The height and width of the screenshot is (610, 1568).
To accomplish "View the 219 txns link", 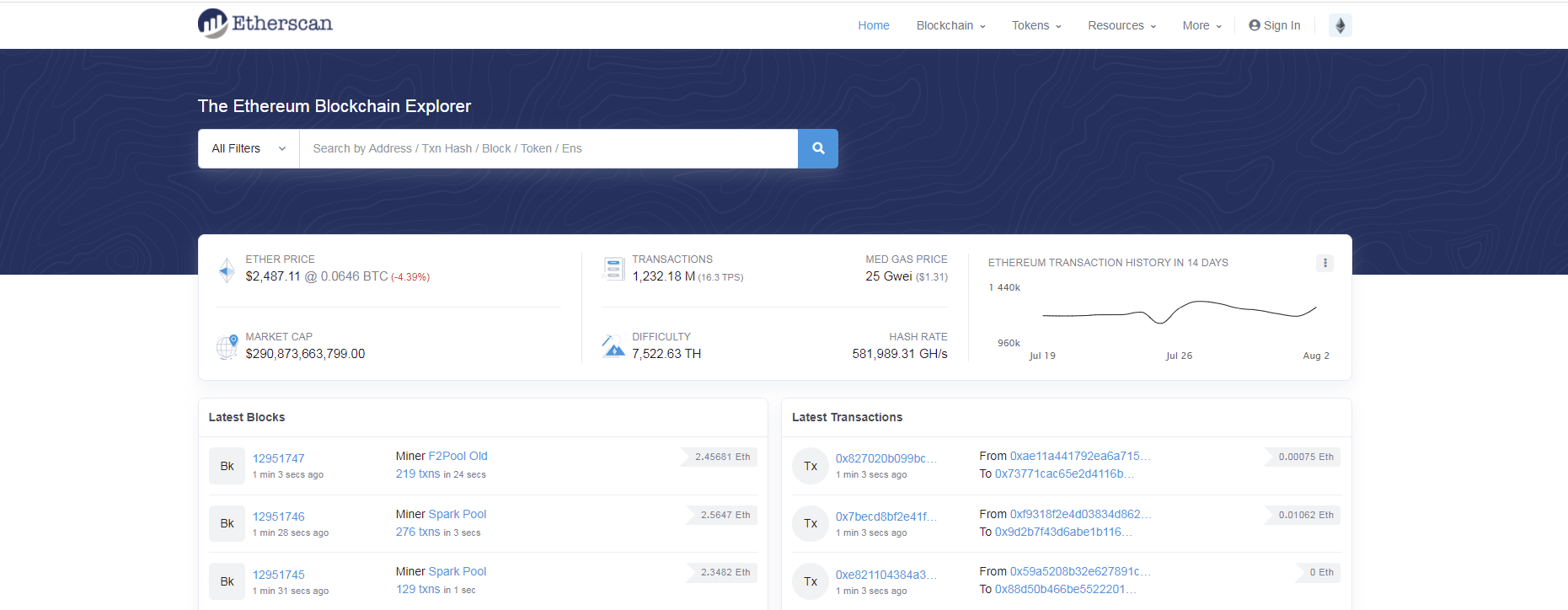I will pyautogui.click(x=418, y=474).
